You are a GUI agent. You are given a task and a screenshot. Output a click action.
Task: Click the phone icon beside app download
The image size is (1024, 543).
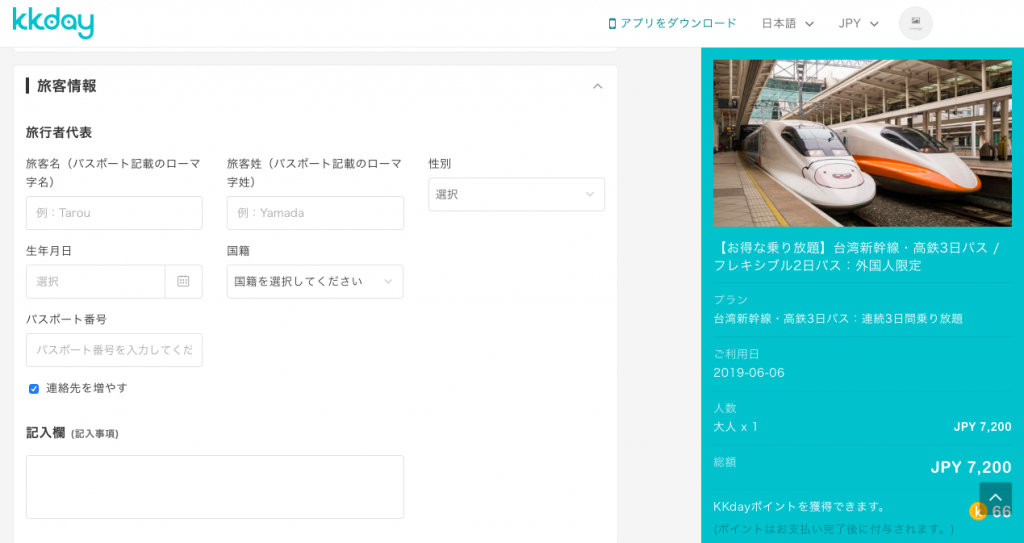(x=612, y=24)
